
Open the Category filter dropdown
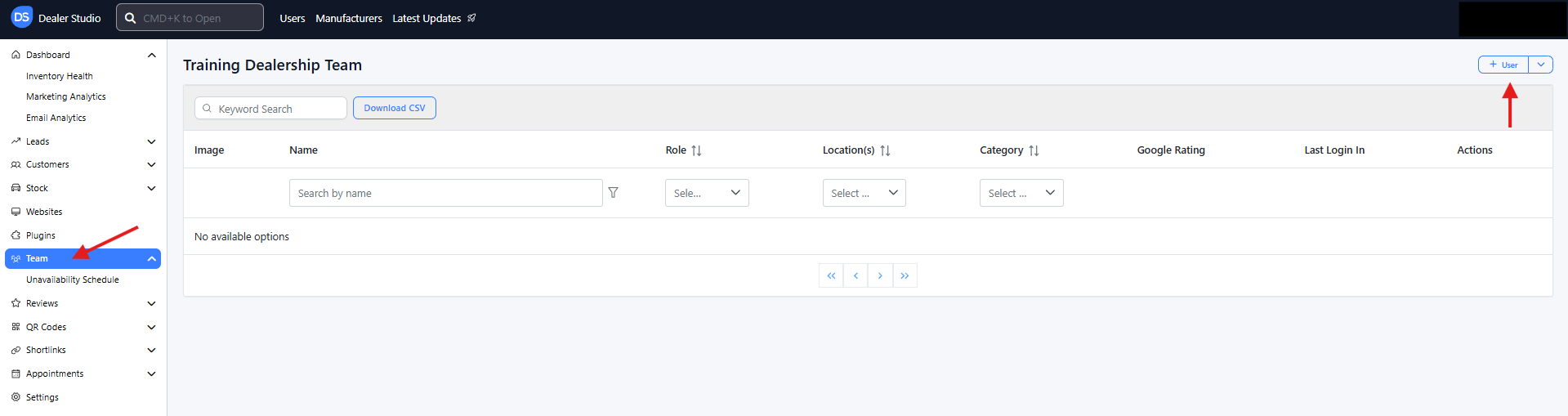(x=1021, y=193)
